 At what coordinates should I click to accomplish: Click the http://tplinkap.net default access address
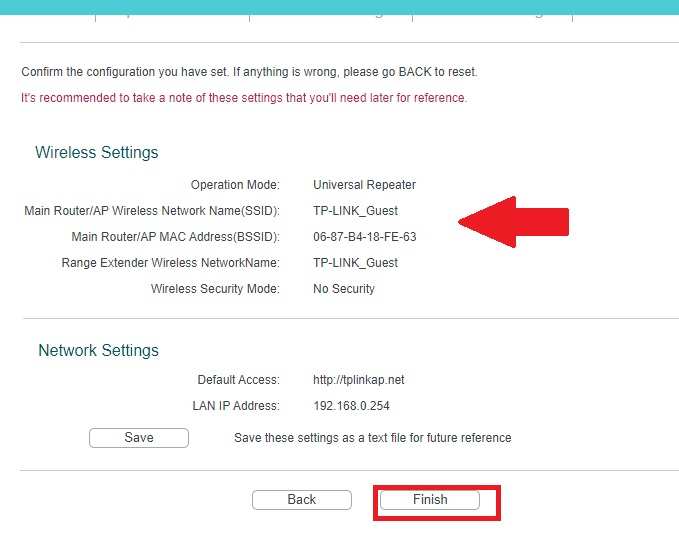tap(359, 380)
